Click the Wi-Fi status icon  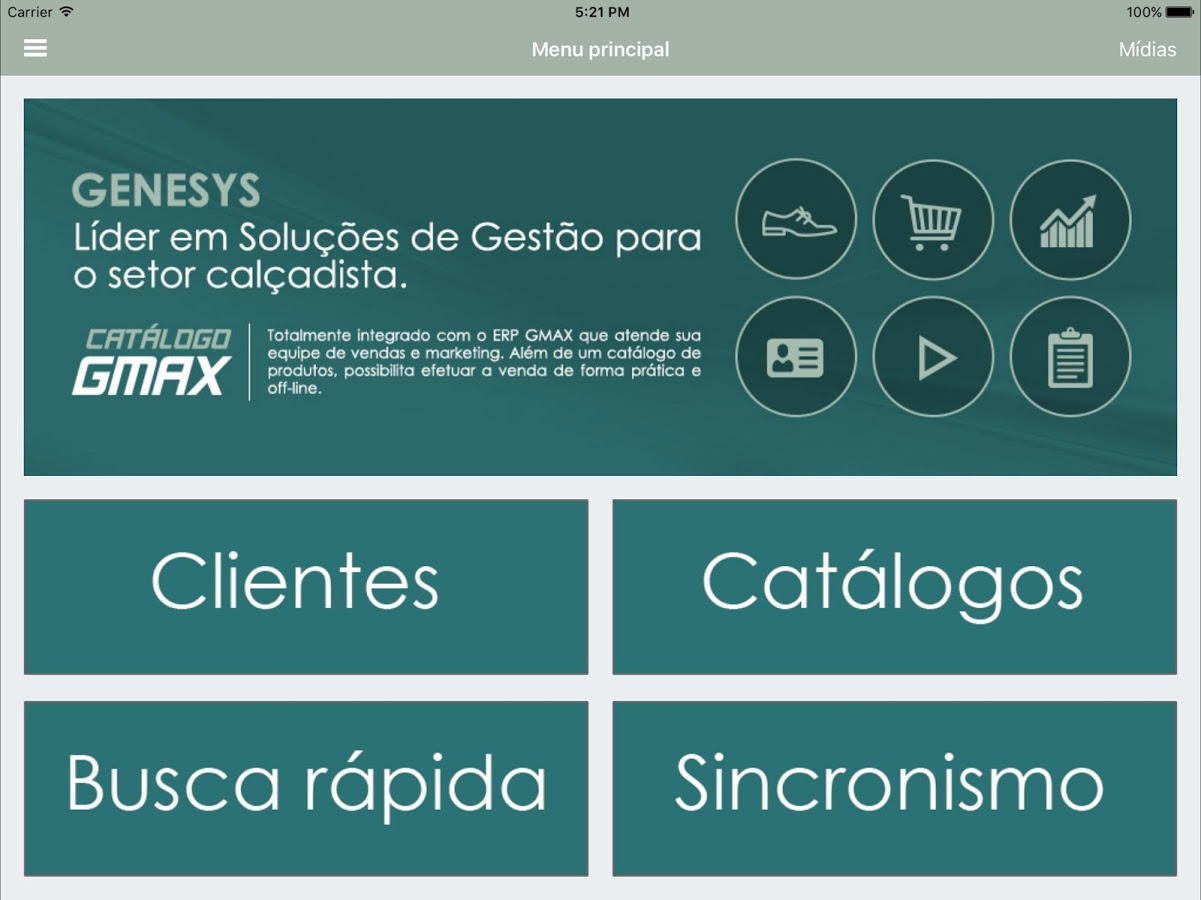67,12
